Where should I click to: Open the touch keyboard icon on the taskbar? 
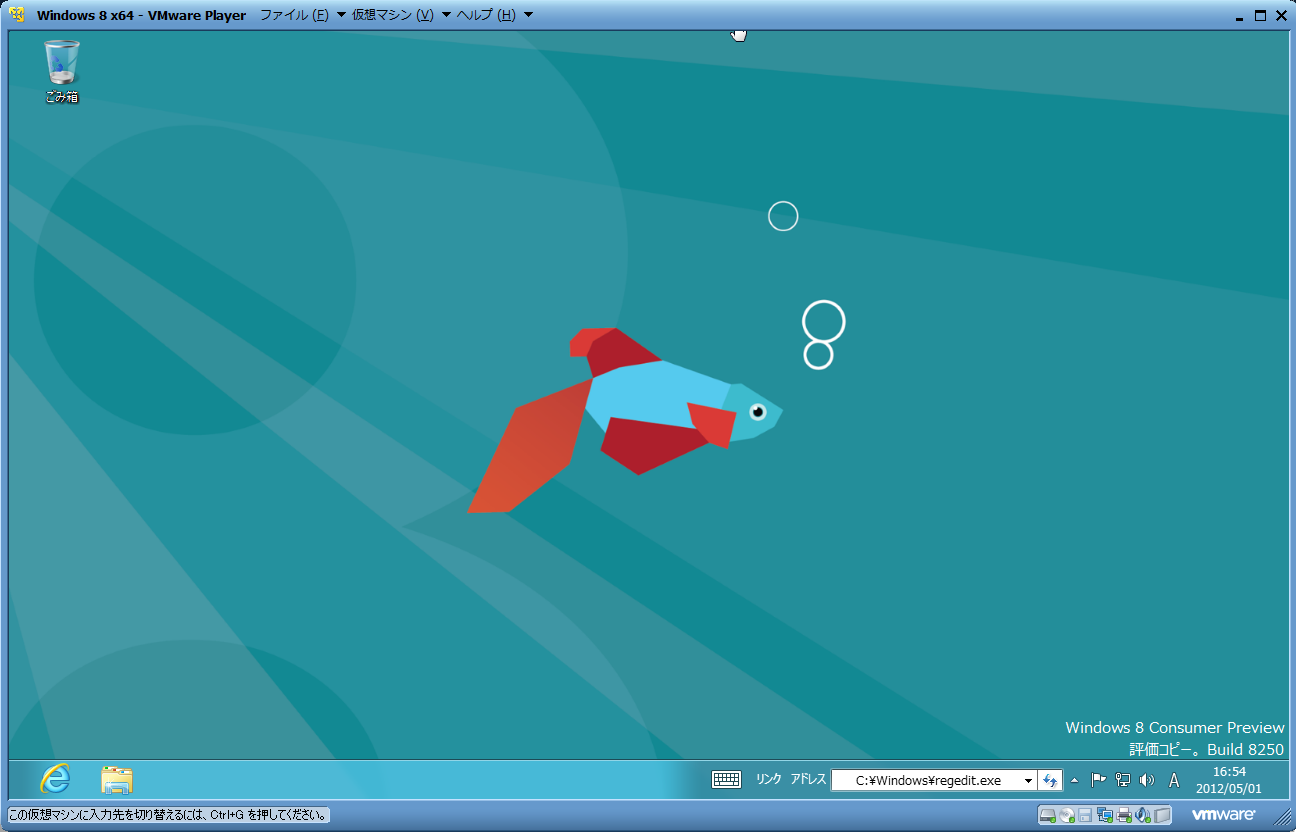pos(726,779)
